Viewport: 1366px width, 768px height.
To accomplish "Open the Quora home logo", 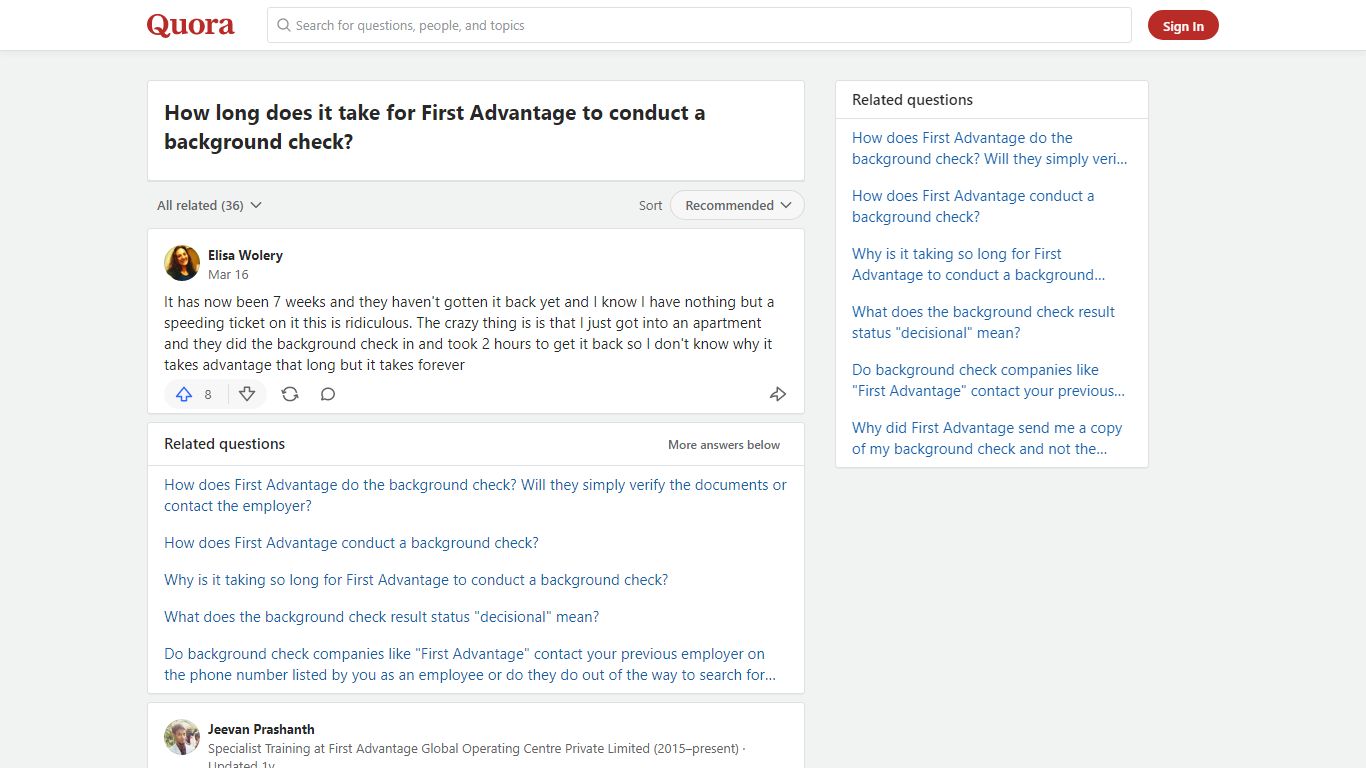I will coord(191,25).
